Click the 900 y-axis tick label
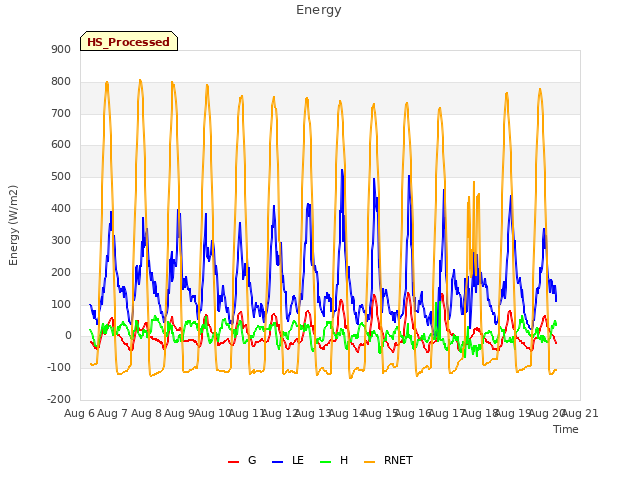The image size is (640, 480). click(61, 49)
